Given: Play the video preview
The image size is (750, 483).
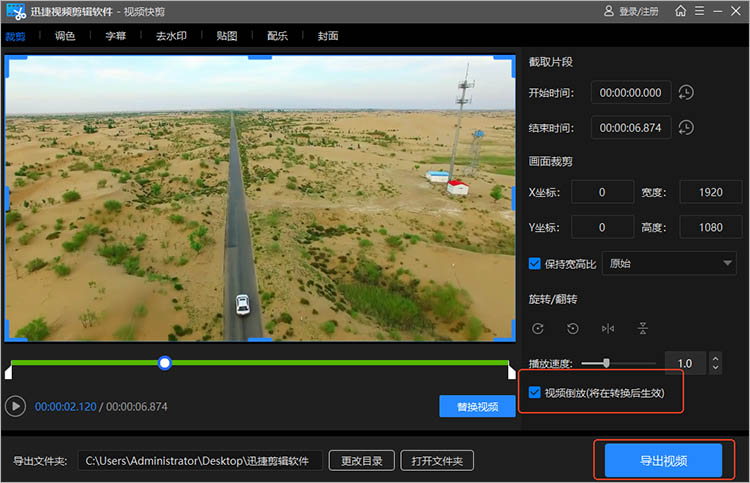Looking at the screenshot, I should (15, 406).
